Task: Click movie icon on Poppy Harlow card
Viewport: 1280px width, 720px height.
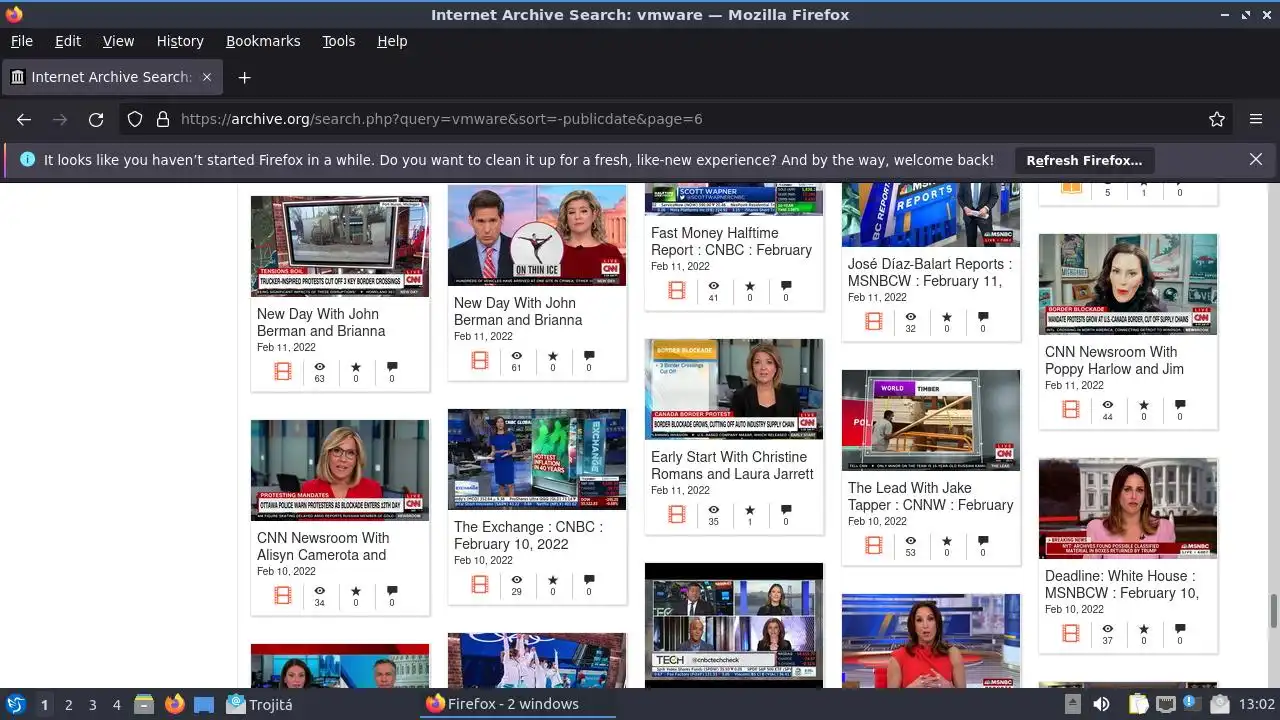Action: [1071, 410]
